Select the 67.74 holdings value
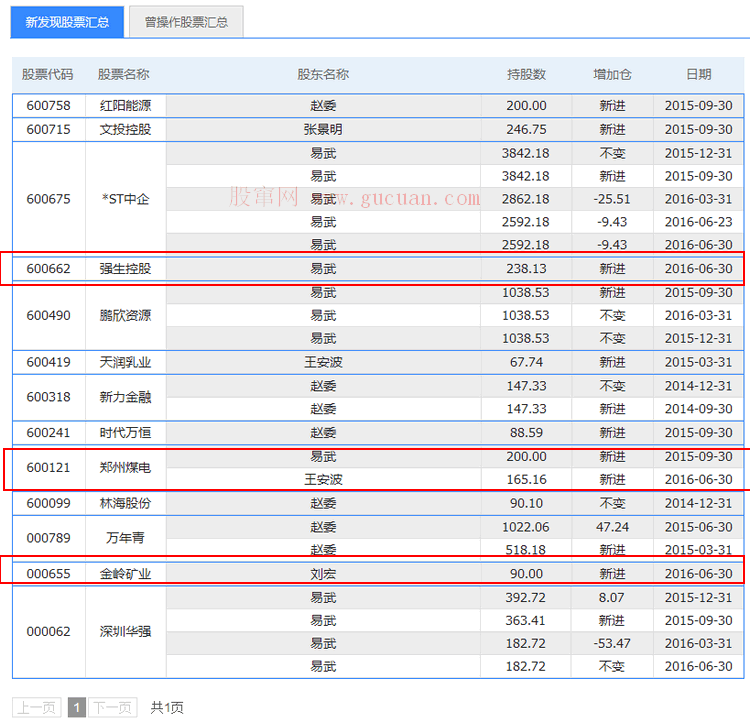This screenshot has width=750, height=723. (526, 362)
